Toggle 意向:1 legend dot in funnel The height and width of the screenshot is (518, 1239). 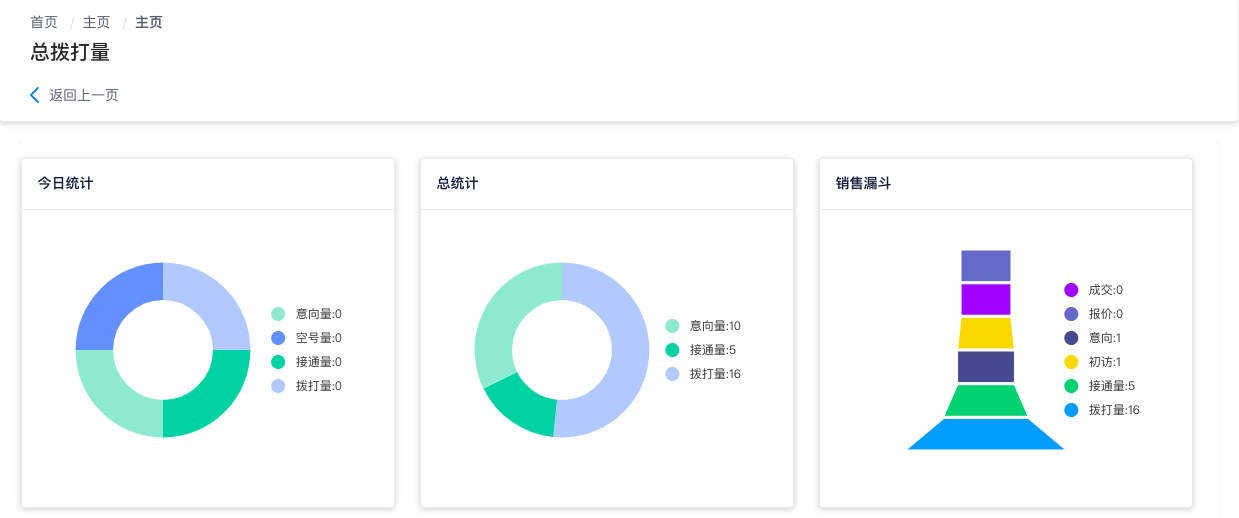(1071, 338)
